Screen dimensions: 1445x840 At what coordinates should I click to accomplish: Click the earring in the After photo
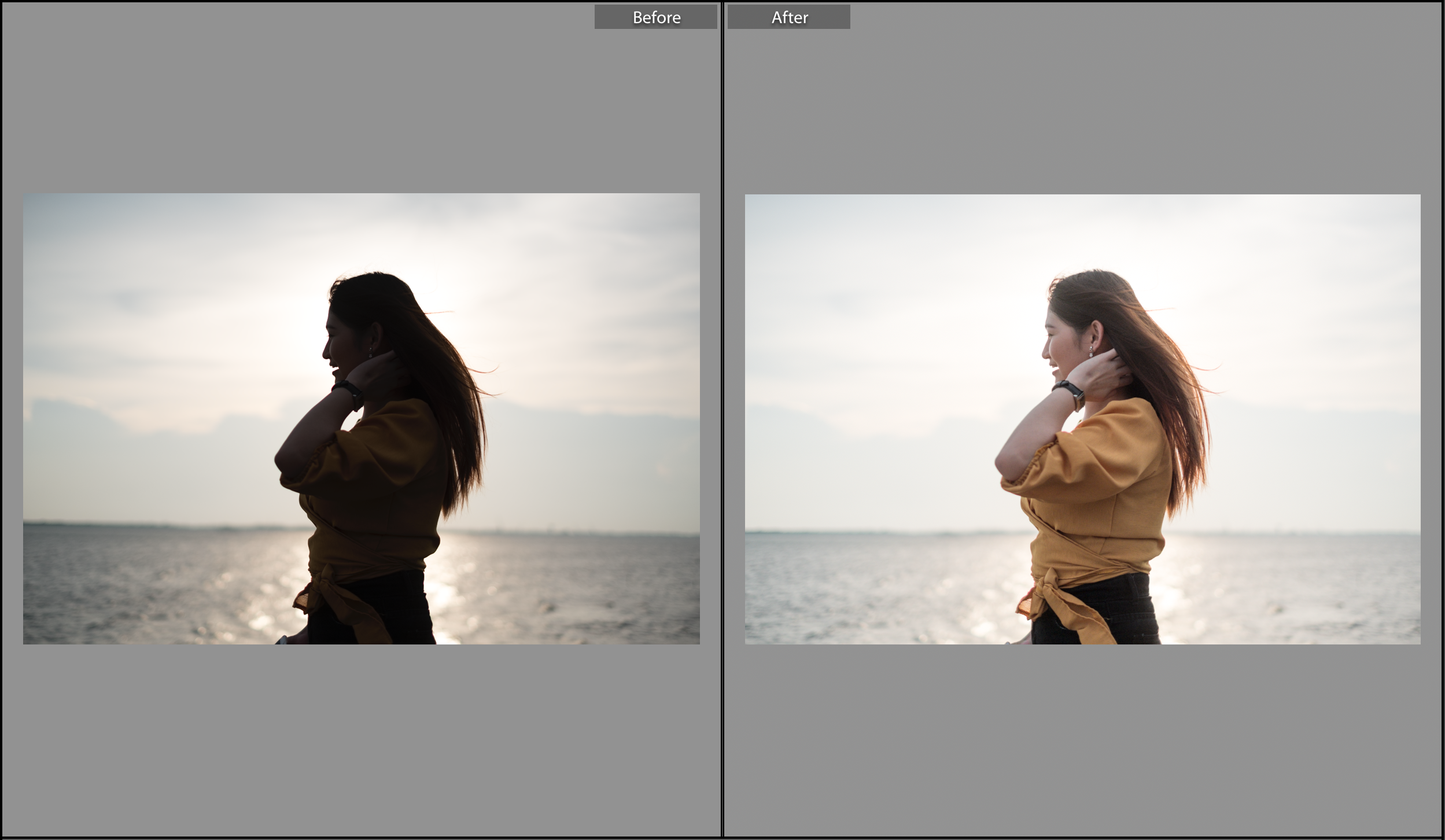[x=1091, y=351]
